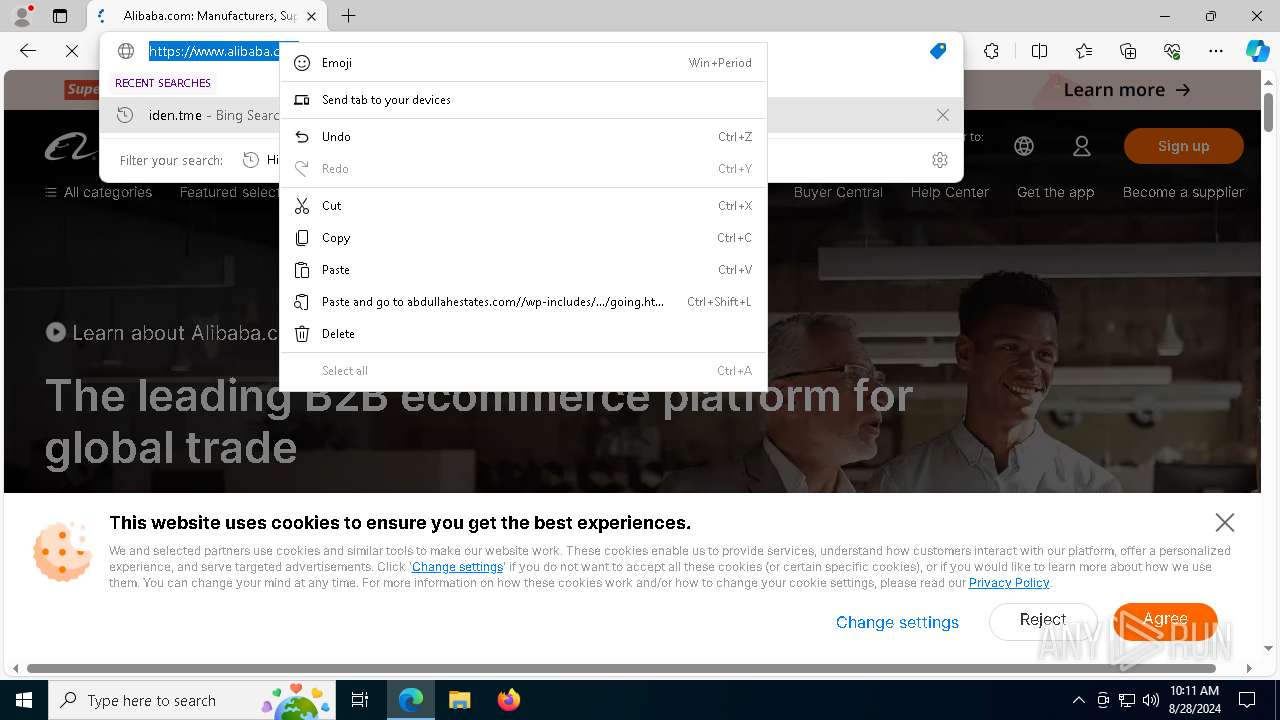Open the Windows Start menu
Screen dimensions: 1280x720
click(x=24, y=700)
